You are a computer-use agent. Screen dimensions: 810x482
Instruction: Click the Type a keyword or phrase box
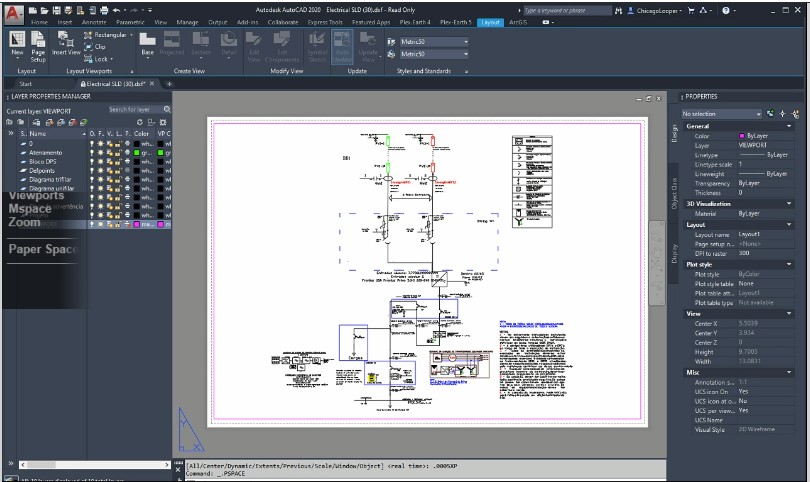tap(567, 10)
